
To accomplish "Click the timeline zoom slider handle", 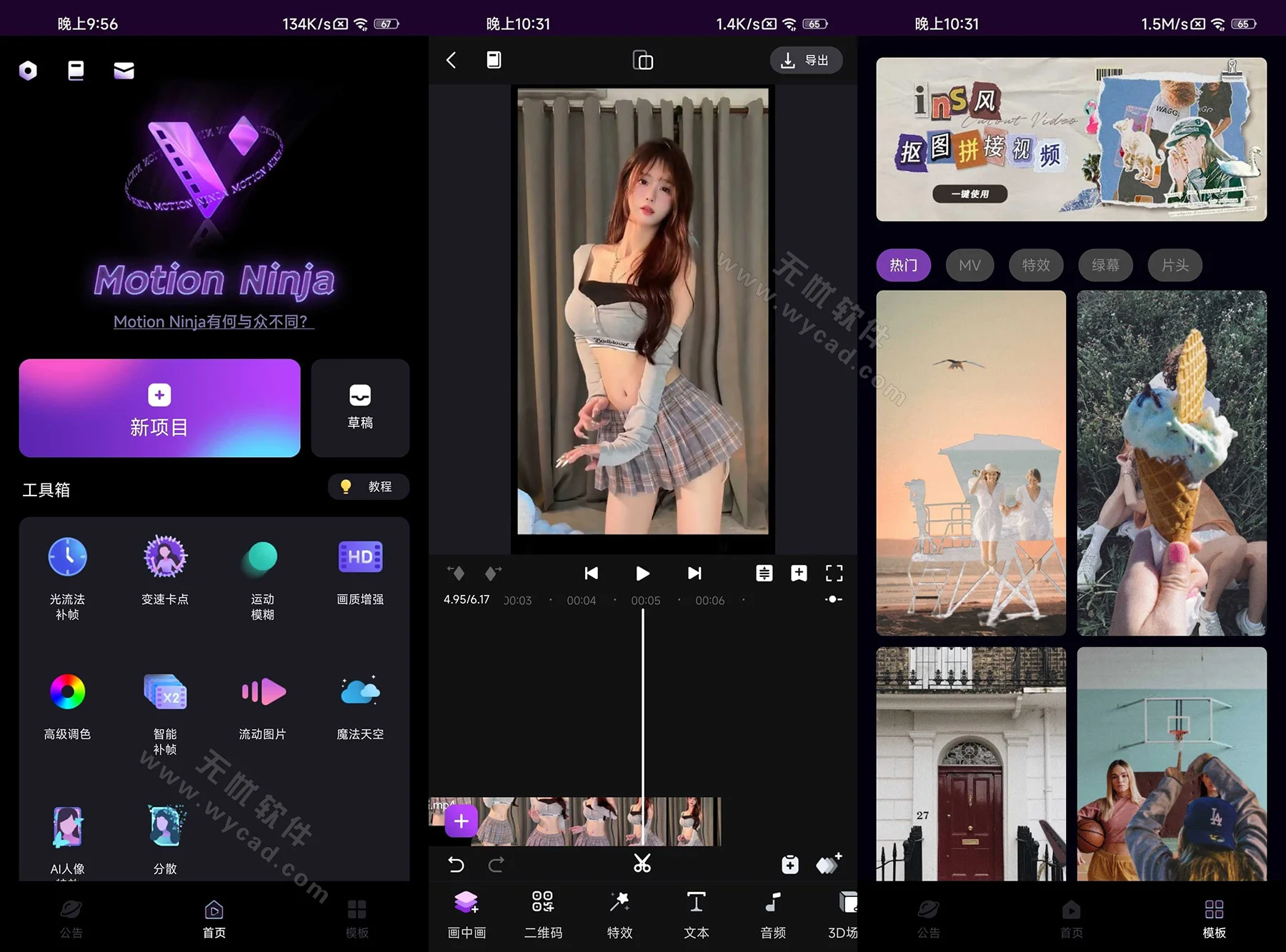I will point(833,599).
